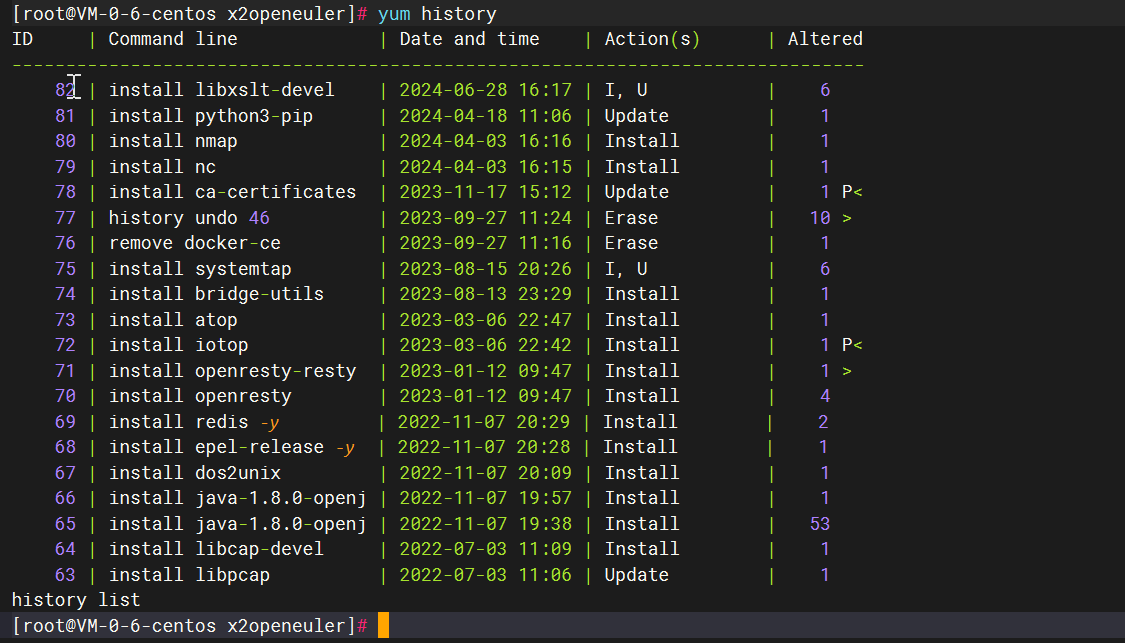The height and width of the screenshot is (643, 1125).
Task: Click the Altered column header
Action: pyautogui.click(x=825, y=39)
